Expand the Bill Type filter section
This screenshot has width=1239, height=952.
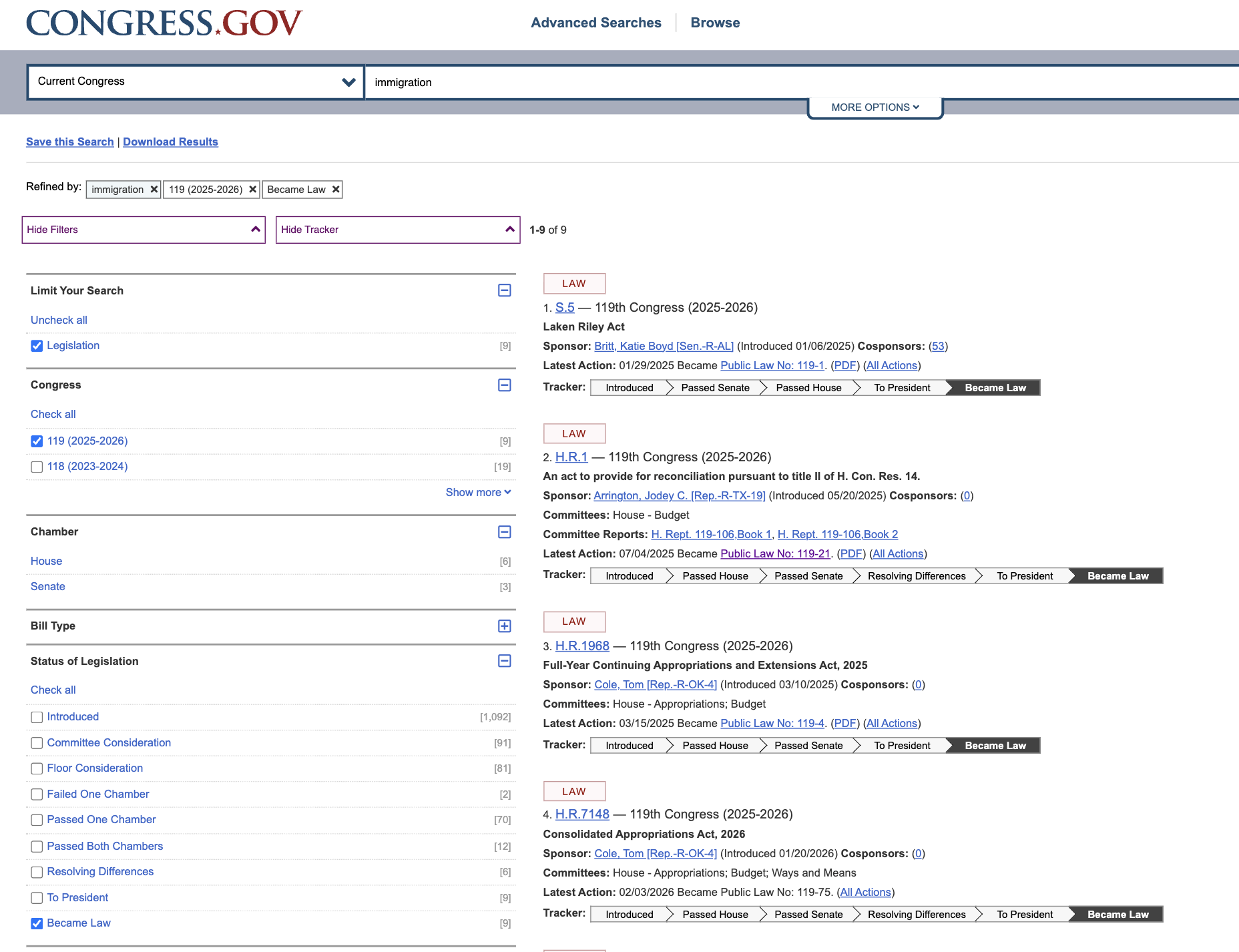(505, 626)
